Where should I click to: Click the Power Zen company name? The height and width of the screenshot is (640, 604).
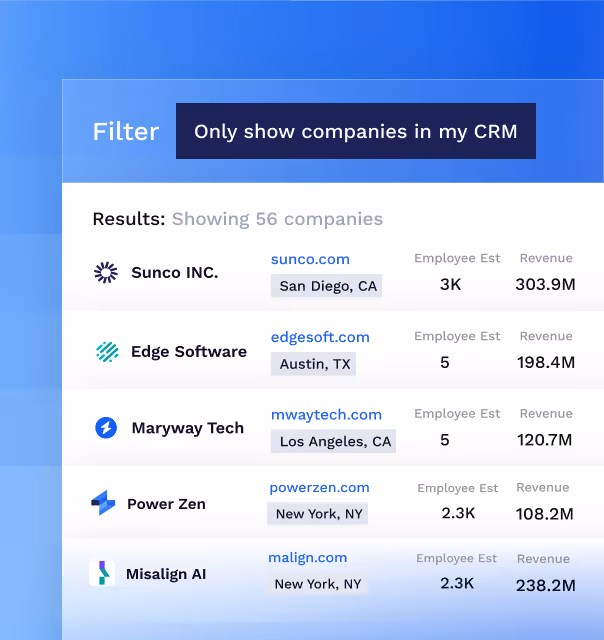pos(166,504)
